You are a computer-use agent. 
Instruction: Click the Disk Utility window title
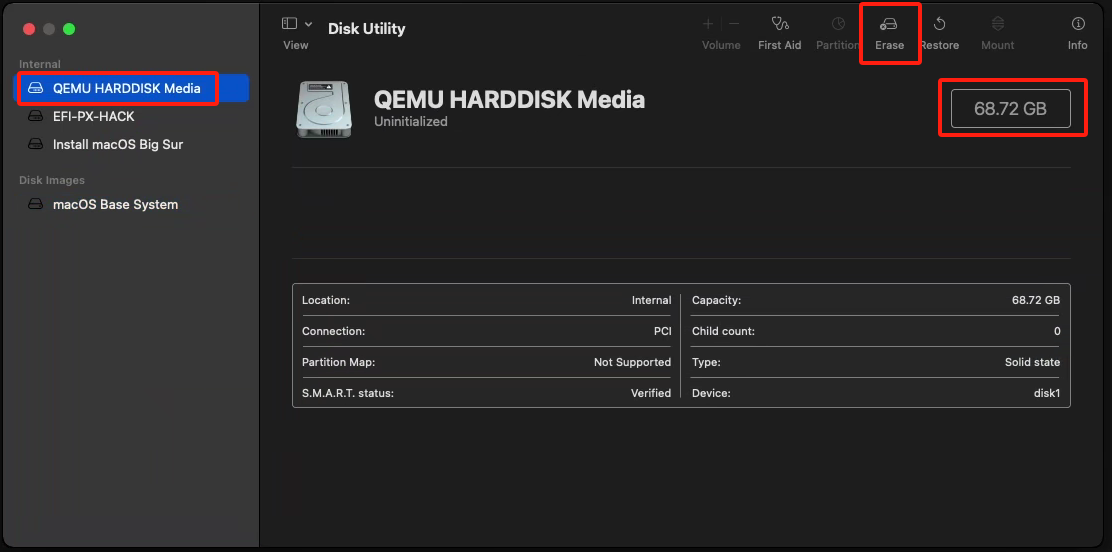pos(367,29)
